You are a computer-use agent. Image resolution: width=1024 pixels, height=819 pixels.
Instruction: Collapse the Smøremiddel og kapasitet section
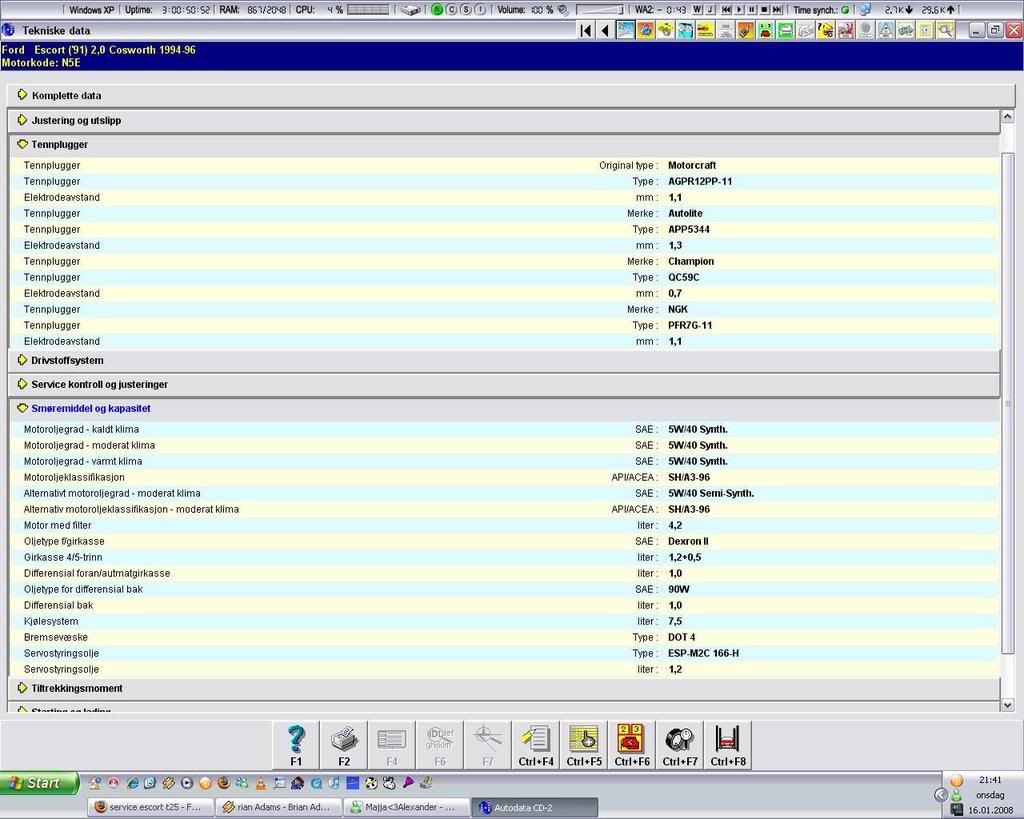(504, 408)
